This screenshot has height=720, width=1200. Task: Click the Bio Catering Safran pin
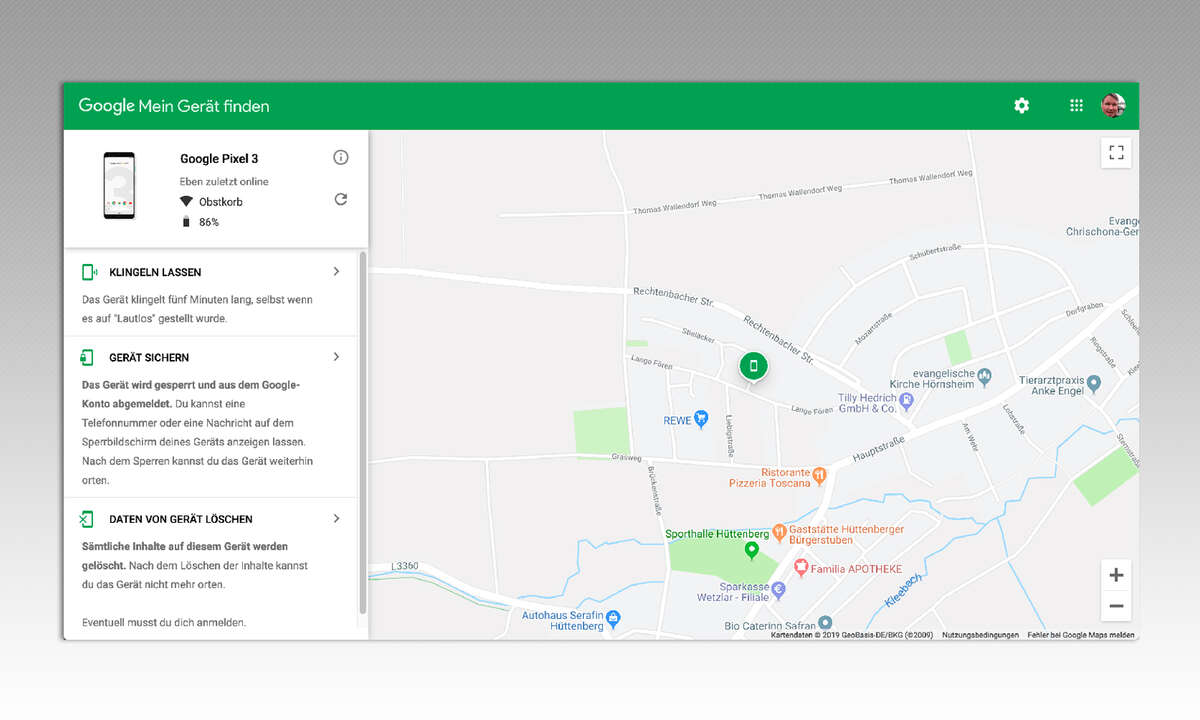pyautogui.click(x=825, y=622)
